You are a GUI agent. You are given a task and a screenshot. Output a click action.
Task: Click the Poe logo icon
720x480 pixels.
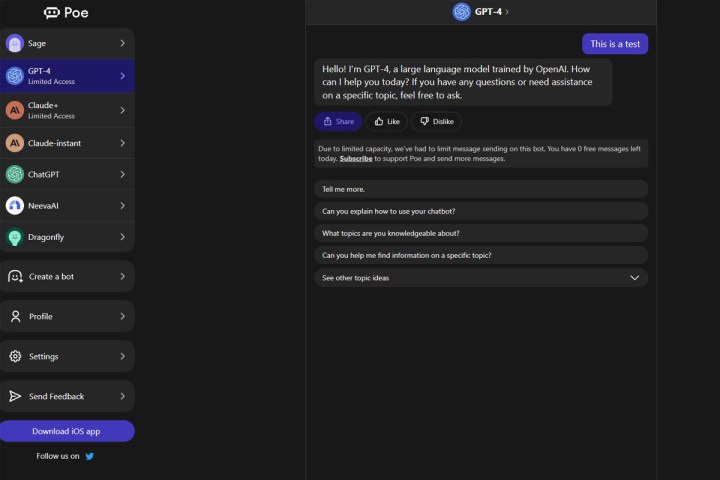tap(51, 12)
